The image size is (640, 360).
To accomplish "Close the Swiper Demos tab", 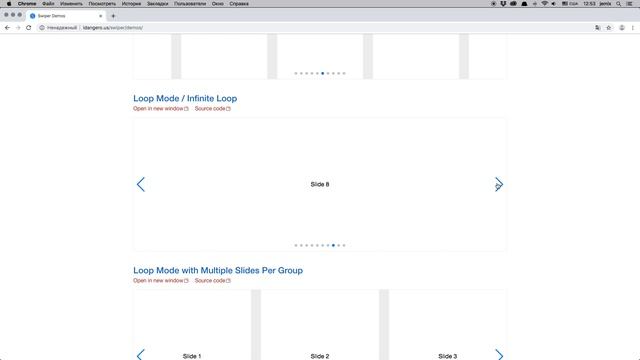I will tap(100, 16).
